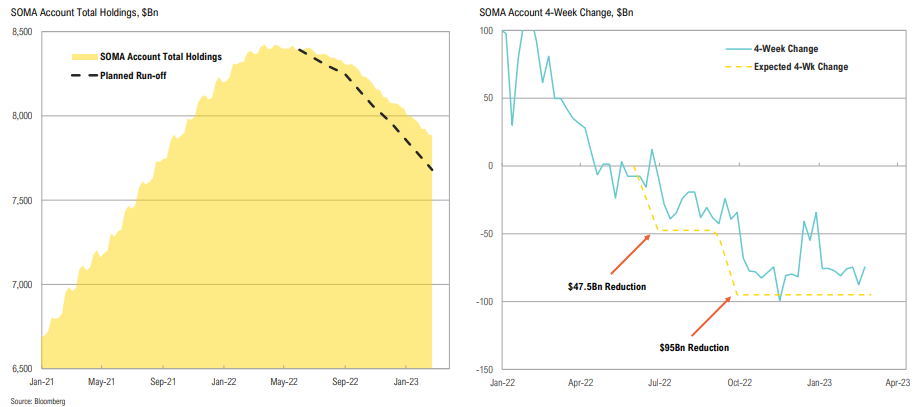
Task: Click the red arrow pointing to $95Bn step
Action: point(712,316)
